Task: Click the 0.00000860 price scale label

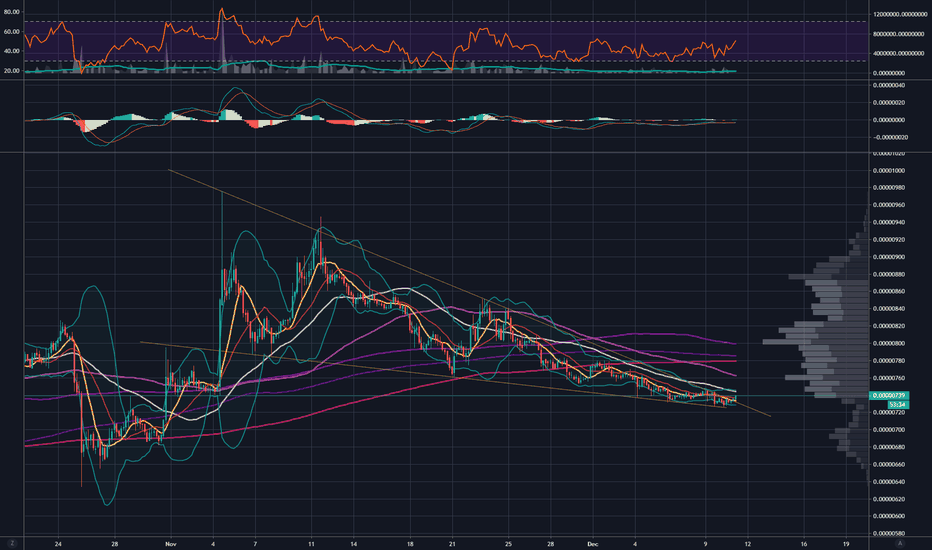Action: 888,292
